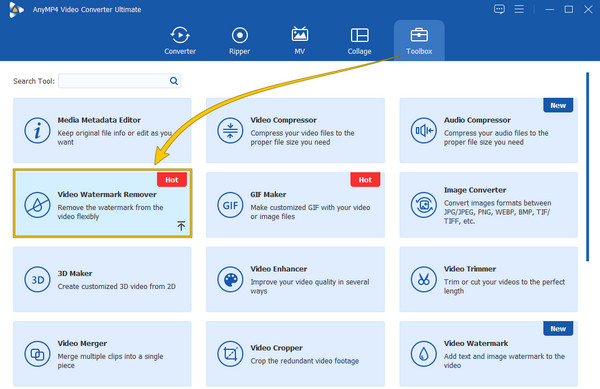
Task: Click 'Convert images formats between' description
Action: [x=497, y=212]
